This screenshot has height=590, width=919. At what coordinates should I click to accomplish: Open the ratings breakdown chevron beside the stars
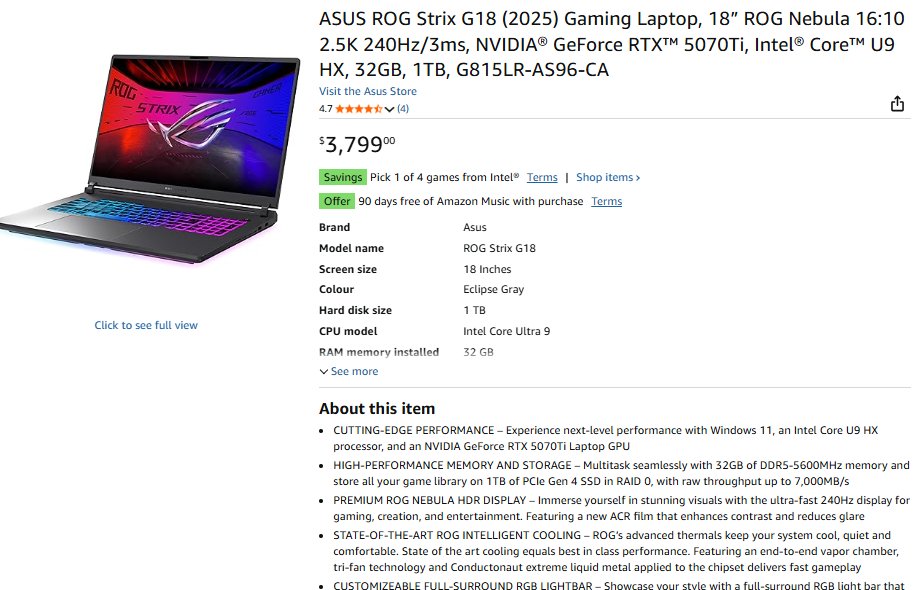(x=390, y=109)
